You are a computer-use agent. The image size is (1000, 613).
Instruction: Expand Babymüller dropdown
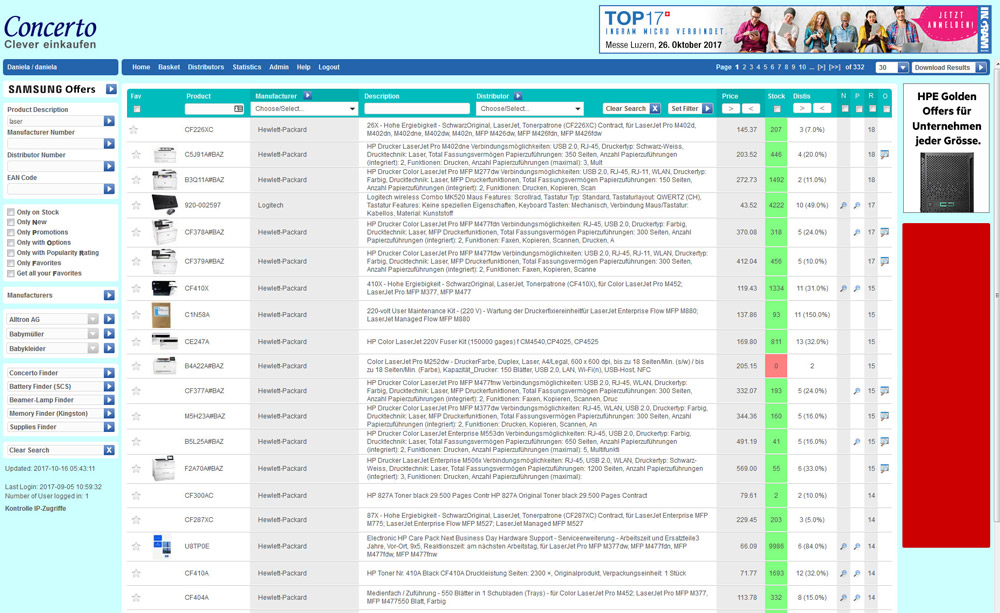click(93, 334)
